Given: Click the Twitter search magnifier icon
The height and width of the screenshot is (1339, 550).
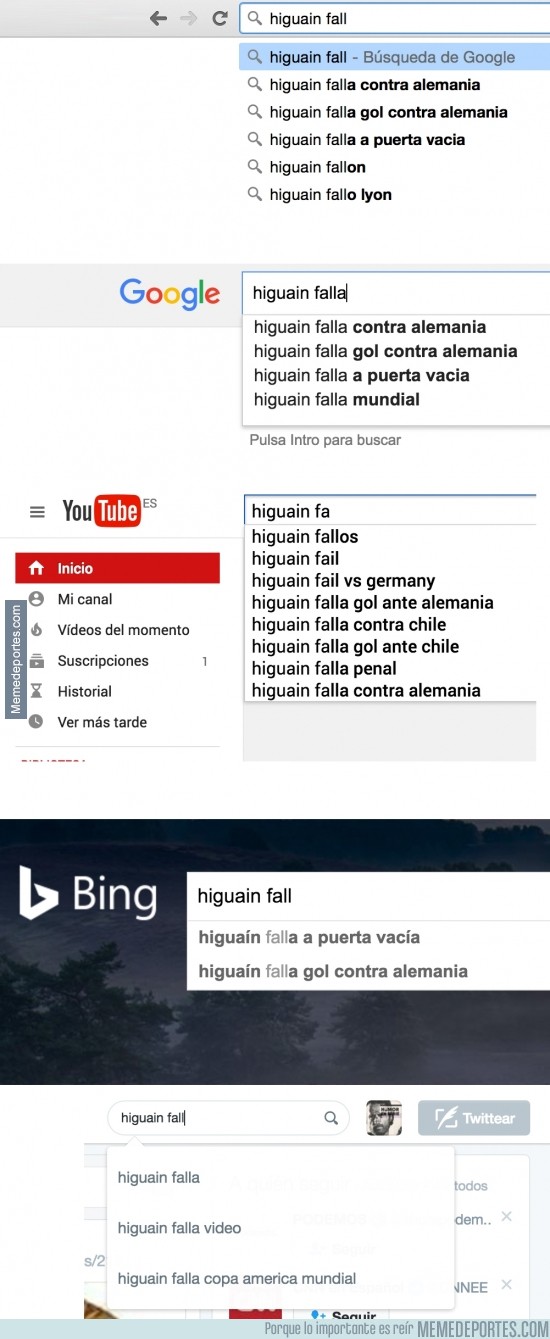Looking at the screenshot, I should (x=331, y=1118).
